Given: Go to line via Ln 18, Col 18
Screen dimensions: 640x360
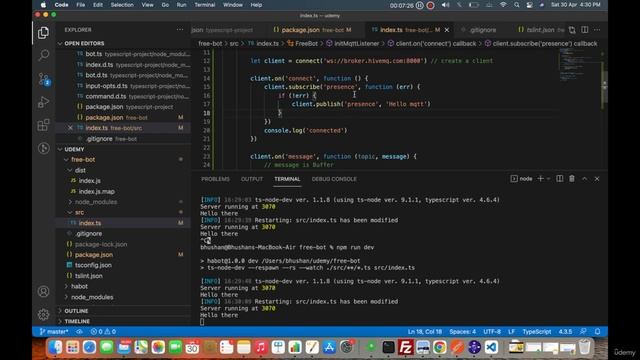Looking at the screenshot, I should [x=424, y=331].
